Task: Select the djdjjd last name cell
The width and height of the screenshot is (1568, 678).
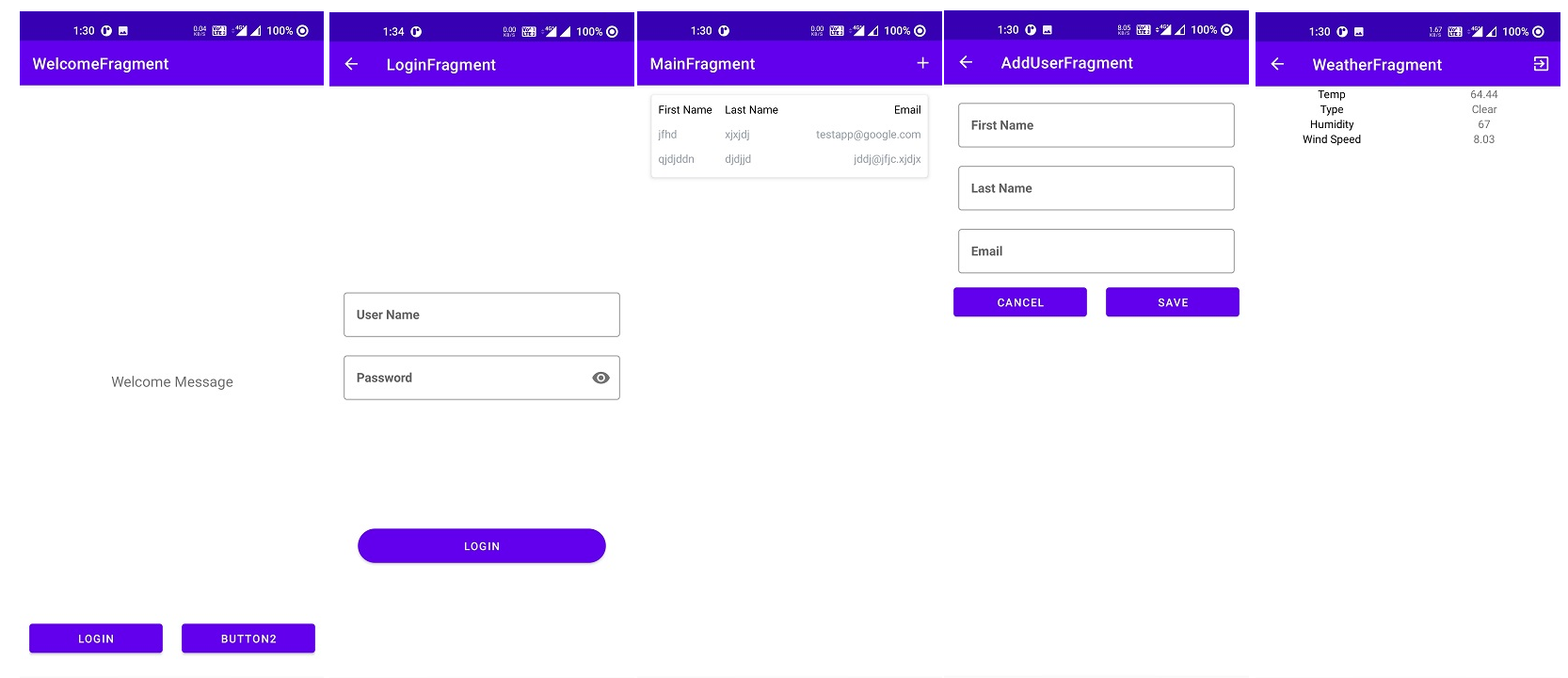Action: coord(738,159)
